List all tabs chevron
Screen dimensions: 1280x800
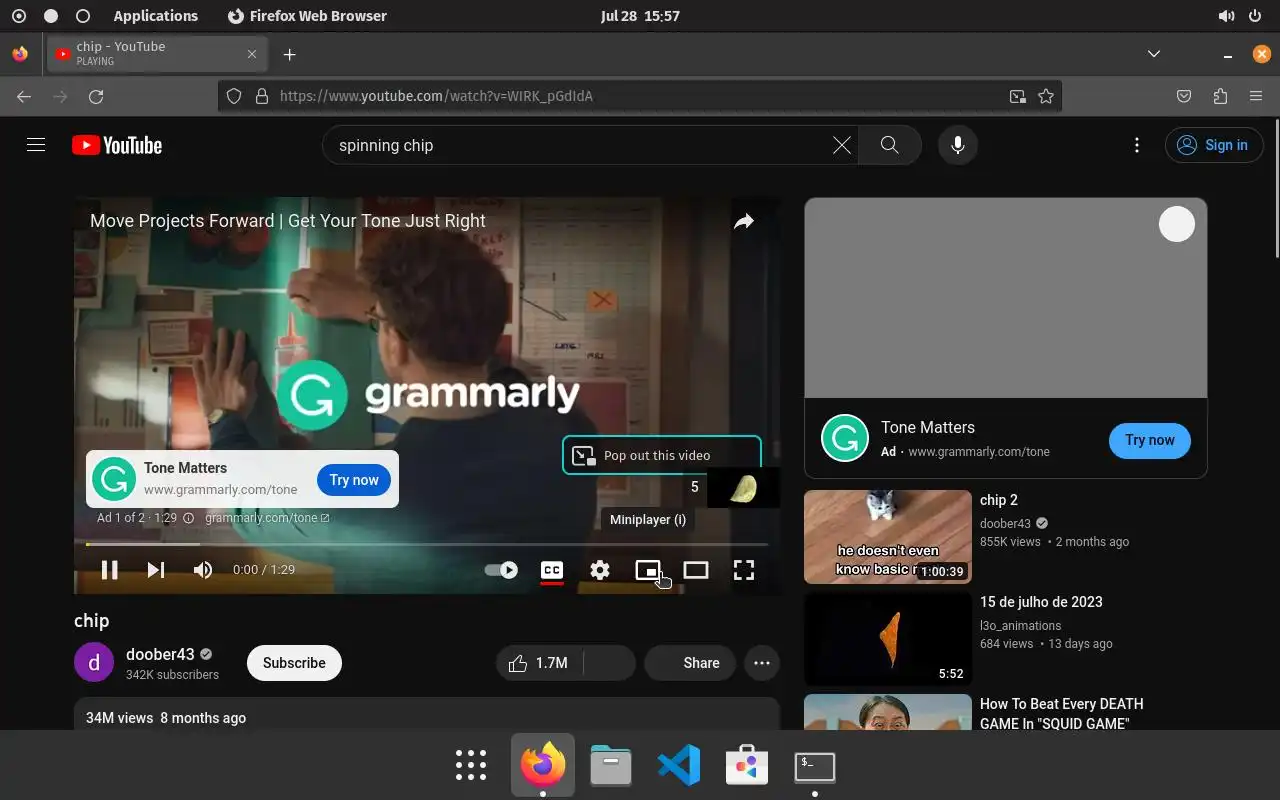[1154, 54]
